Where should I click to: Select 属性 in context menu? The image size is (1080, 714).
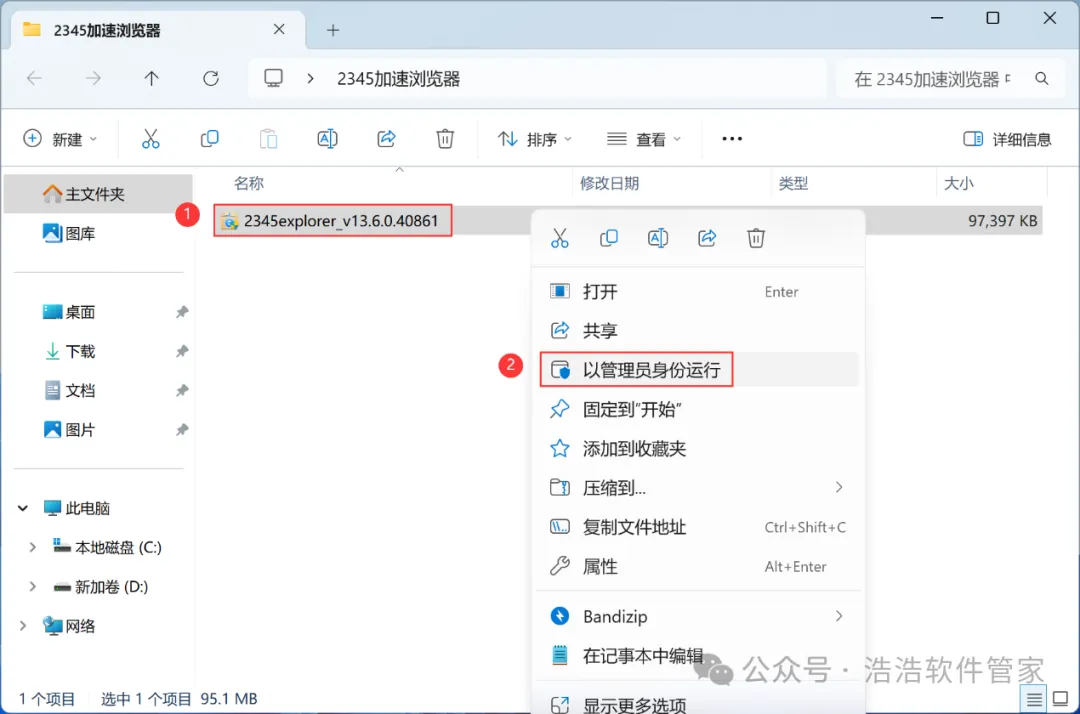699,566
